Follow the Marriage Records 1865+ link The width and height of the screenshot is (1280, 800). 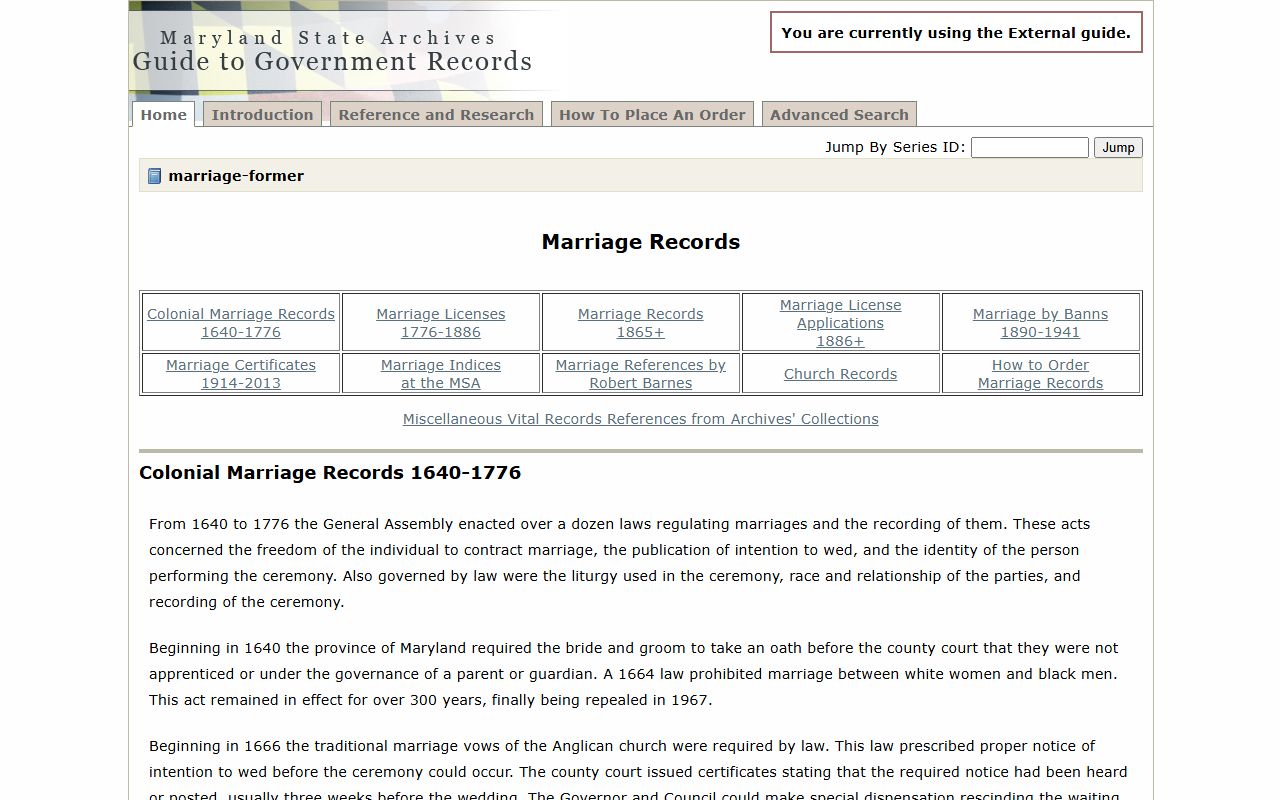[641, 323]
